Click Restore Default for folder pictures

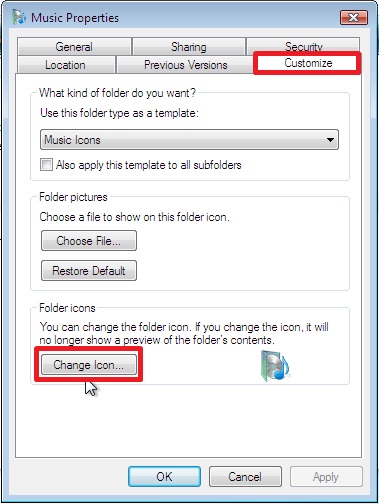click(x=89, y=270)
